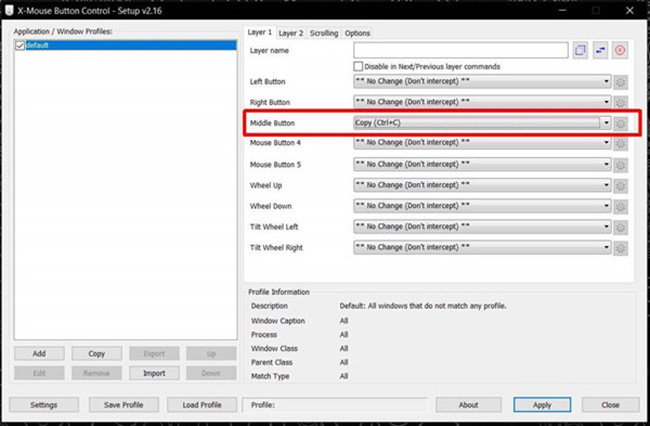
Task: Click the red reset layer icon
Action: 620,49
